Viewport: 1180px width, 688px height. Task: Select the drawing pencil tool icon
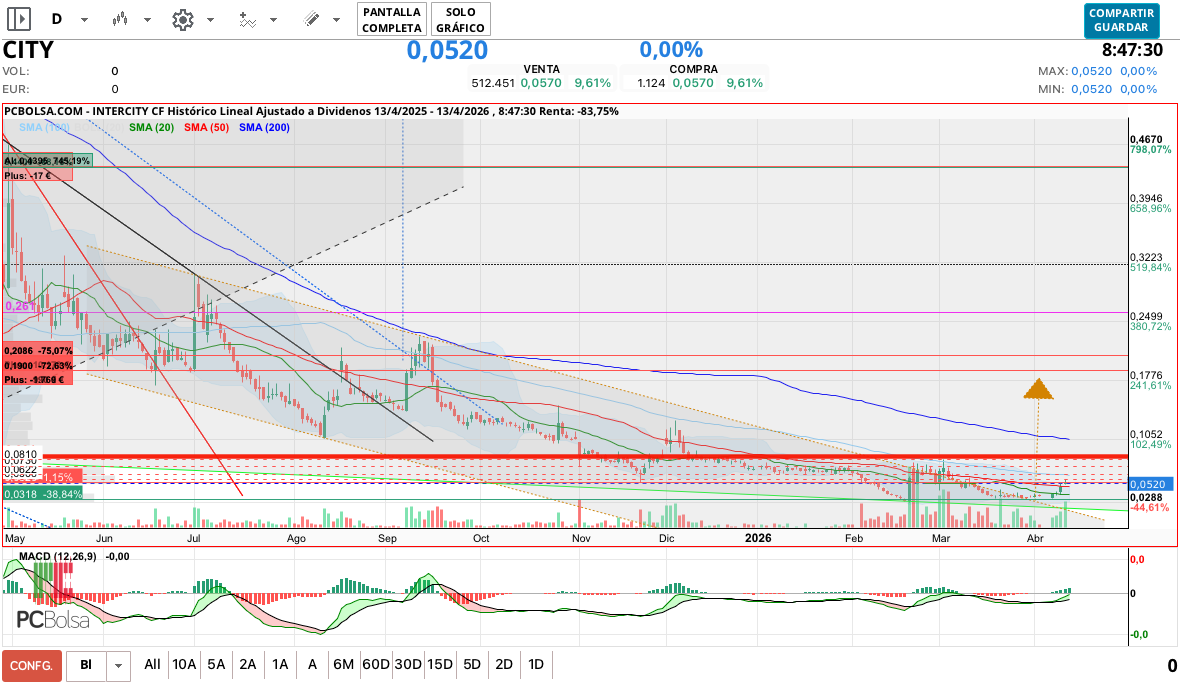click(x=311, y=19)
